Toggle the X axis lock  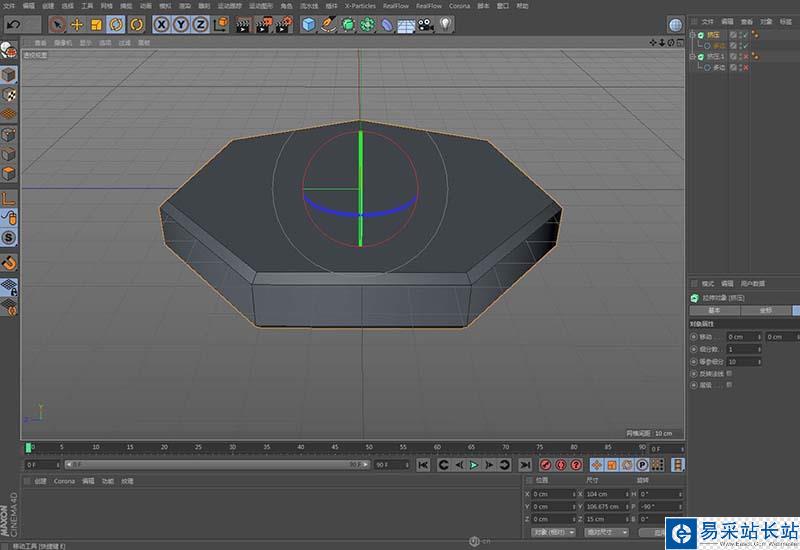pyautogui.click(x=161, y=23)
